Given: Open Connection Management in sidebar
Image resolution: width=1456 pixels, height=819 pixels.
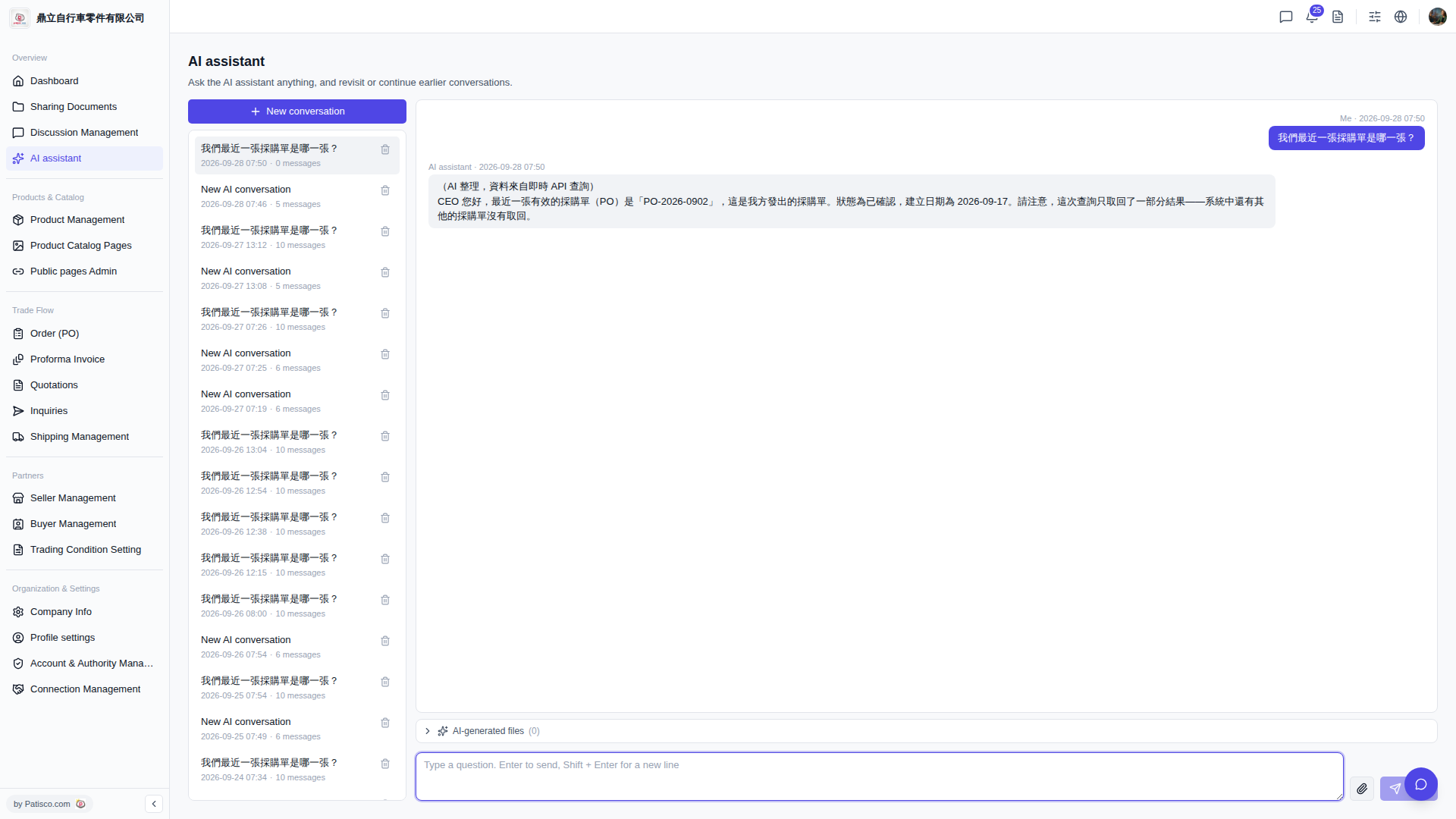Looking at the screenshot, I should [84, 689].
